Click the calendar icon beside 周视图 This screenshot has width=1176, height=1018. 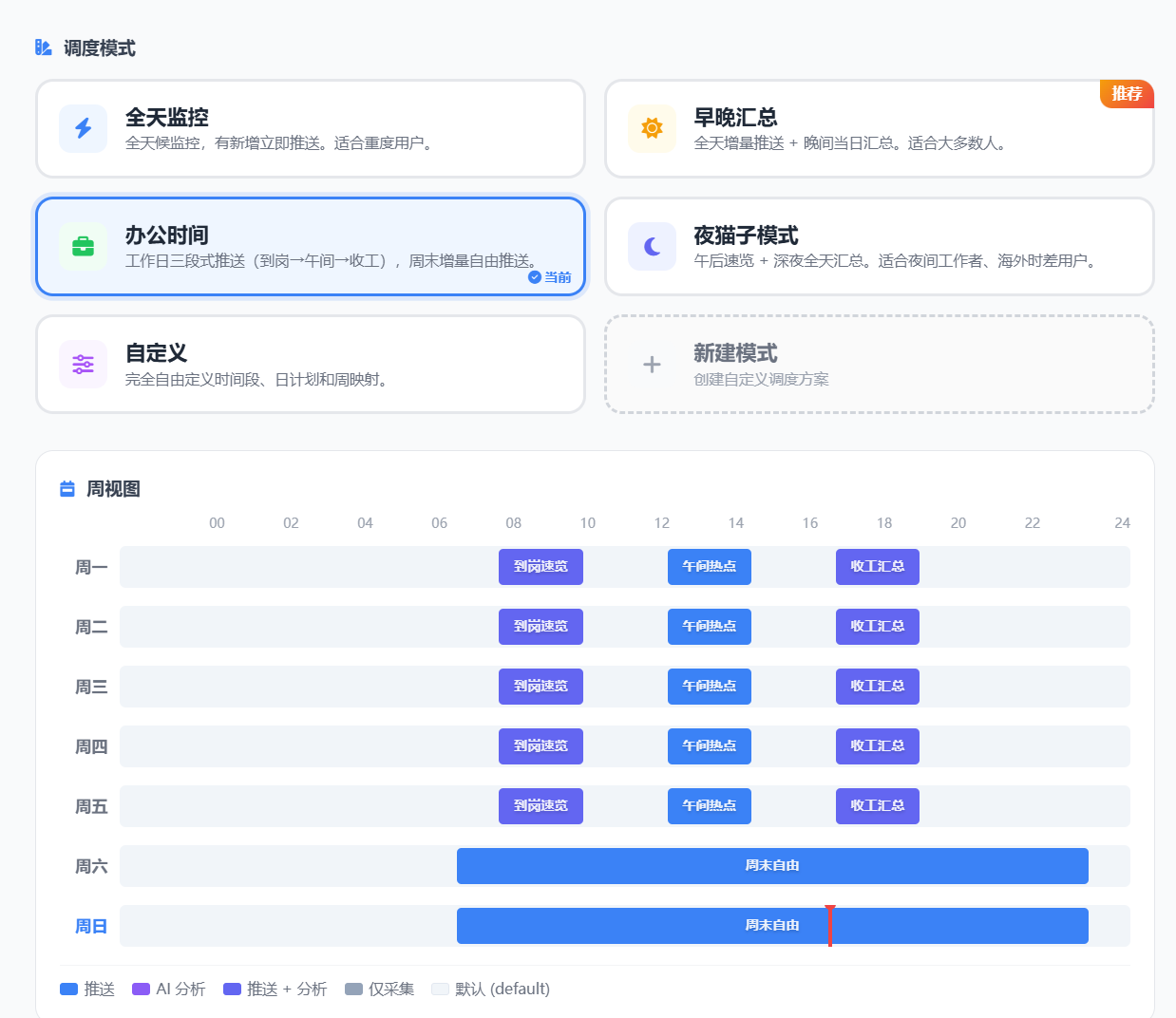click(x=66, y=488)
